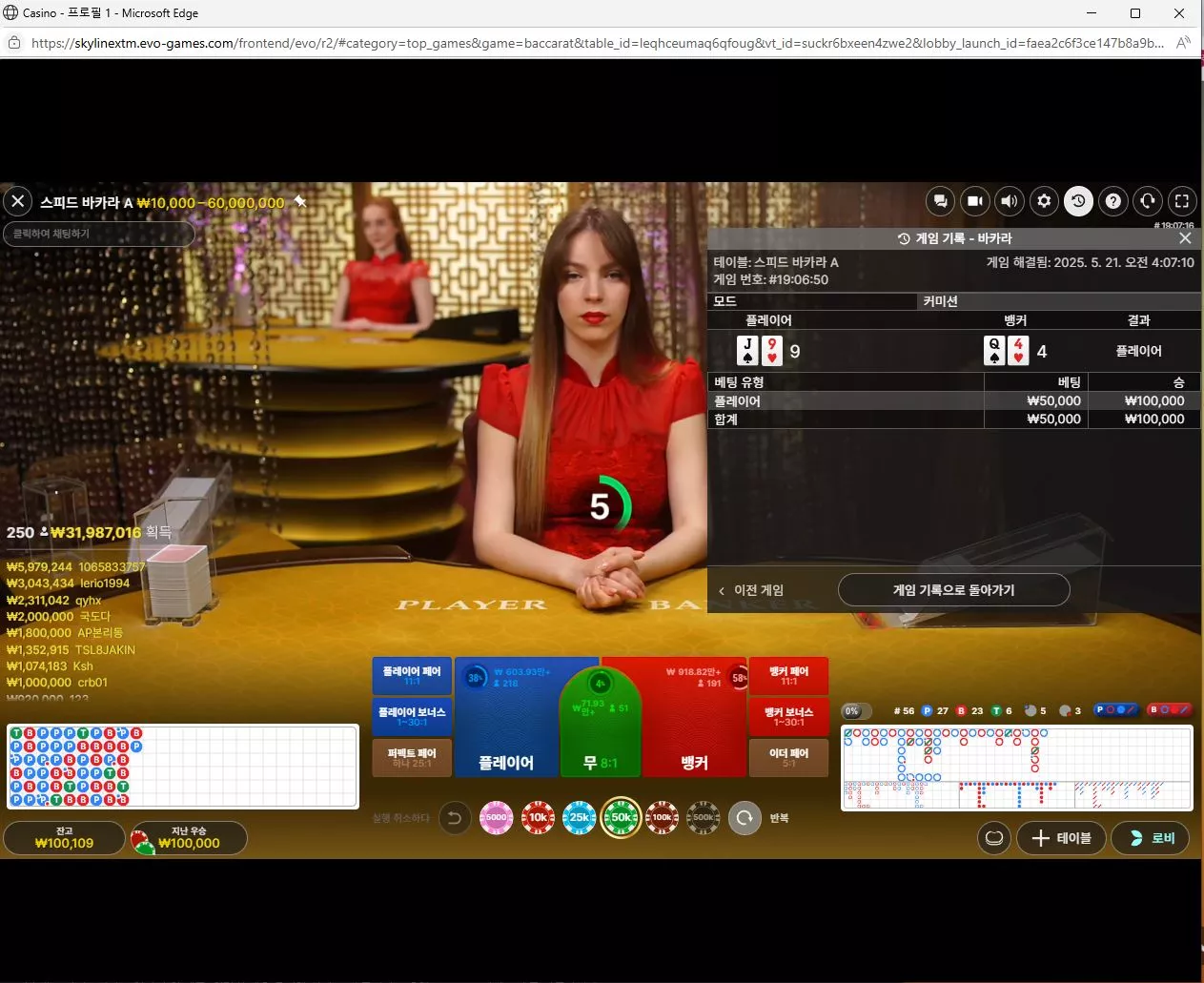Toggle fullscreen mode icon
Image resolution: width=1204 pixels, height=983 pixels.
(1182, 201)
